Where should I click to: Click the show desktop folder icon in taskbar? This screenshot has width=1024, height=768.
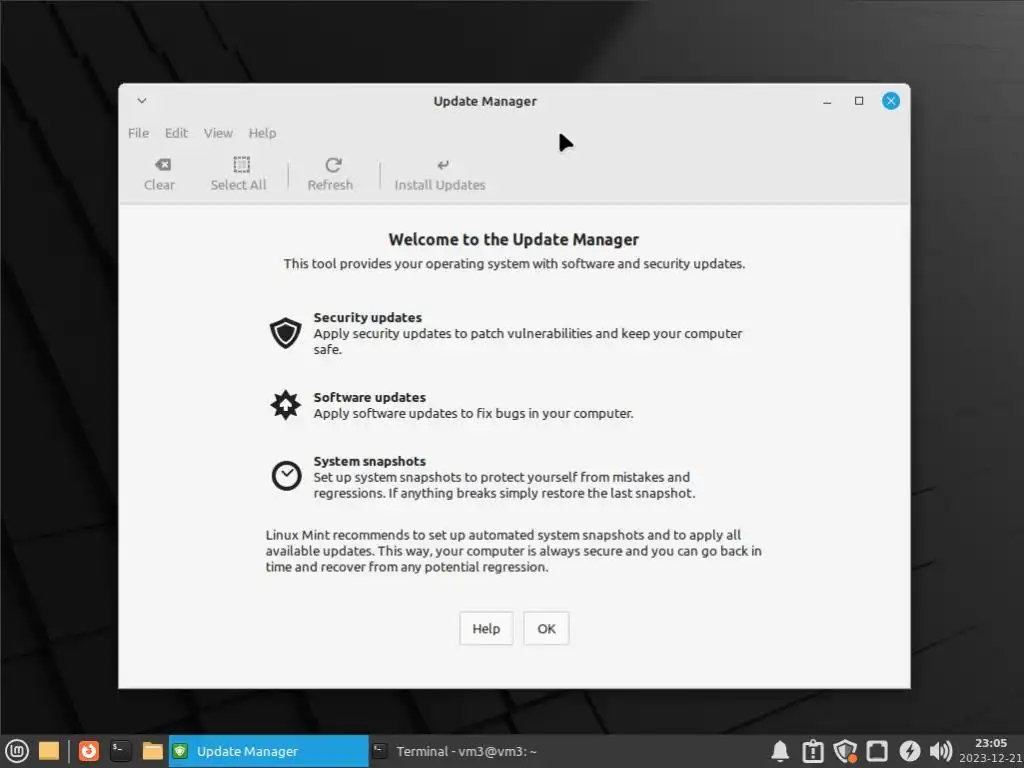click(x=49, y=751)
